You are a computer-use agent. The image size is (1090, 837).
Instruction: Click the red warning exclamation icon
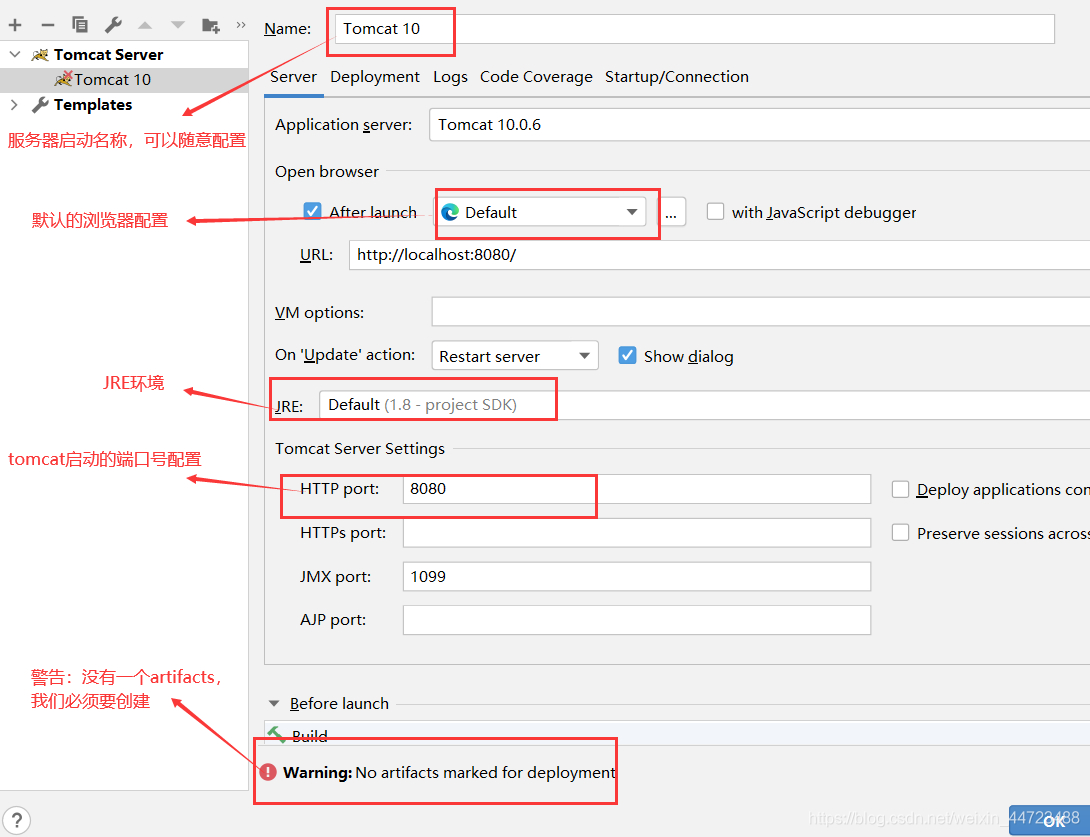[268, 772]
